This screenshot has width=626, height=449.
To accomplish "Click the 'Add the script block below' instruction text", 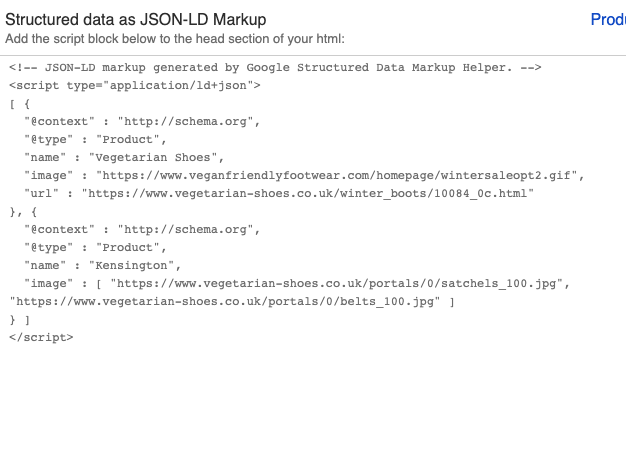I will point(175,39).
